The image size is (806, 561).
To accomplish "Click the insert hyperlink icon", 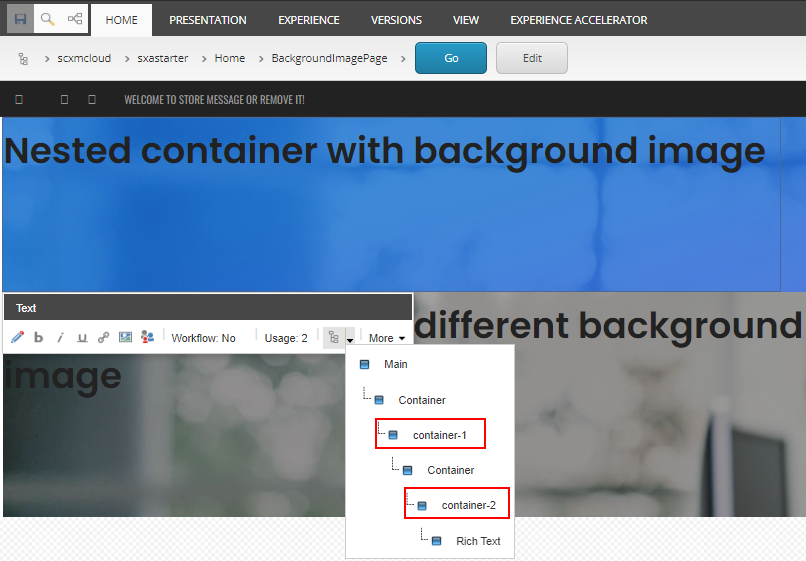I will coord(103,337).
